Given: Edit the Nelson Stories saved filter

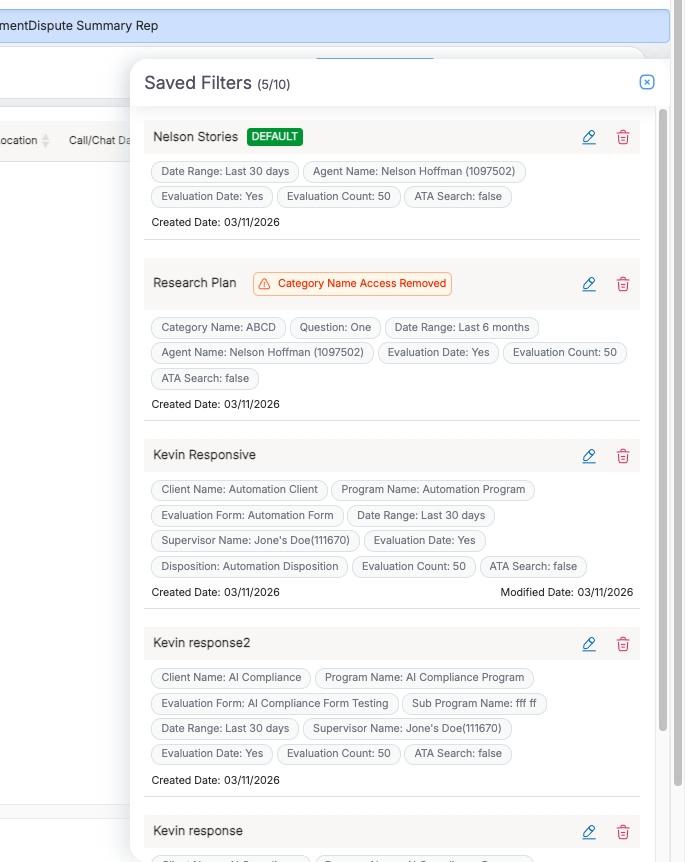Looking at the screenshot, I should (x=589, y=137).
